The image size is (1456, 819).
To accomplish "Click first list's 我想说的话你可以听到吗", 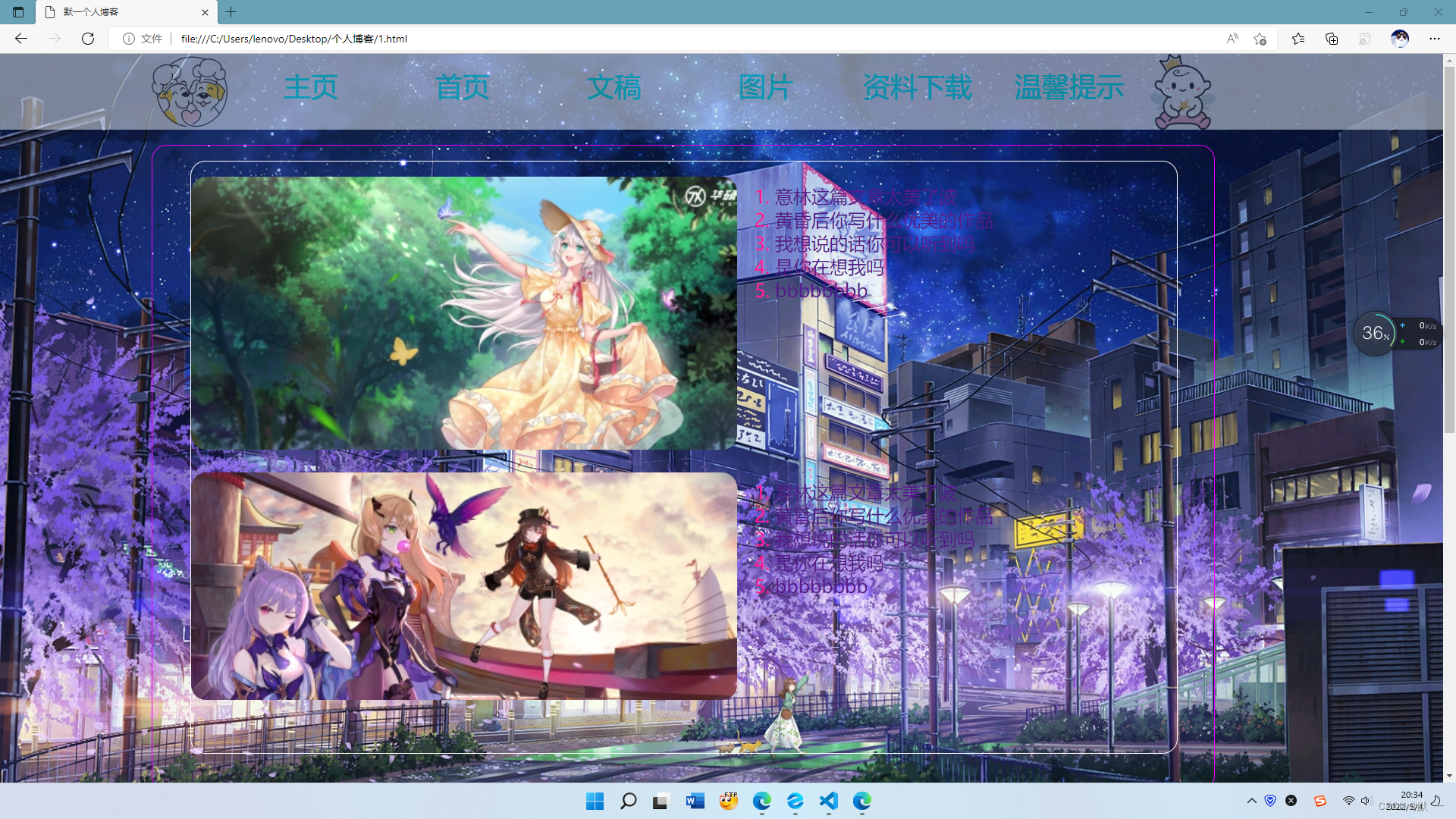I will (x=875, y=244).
